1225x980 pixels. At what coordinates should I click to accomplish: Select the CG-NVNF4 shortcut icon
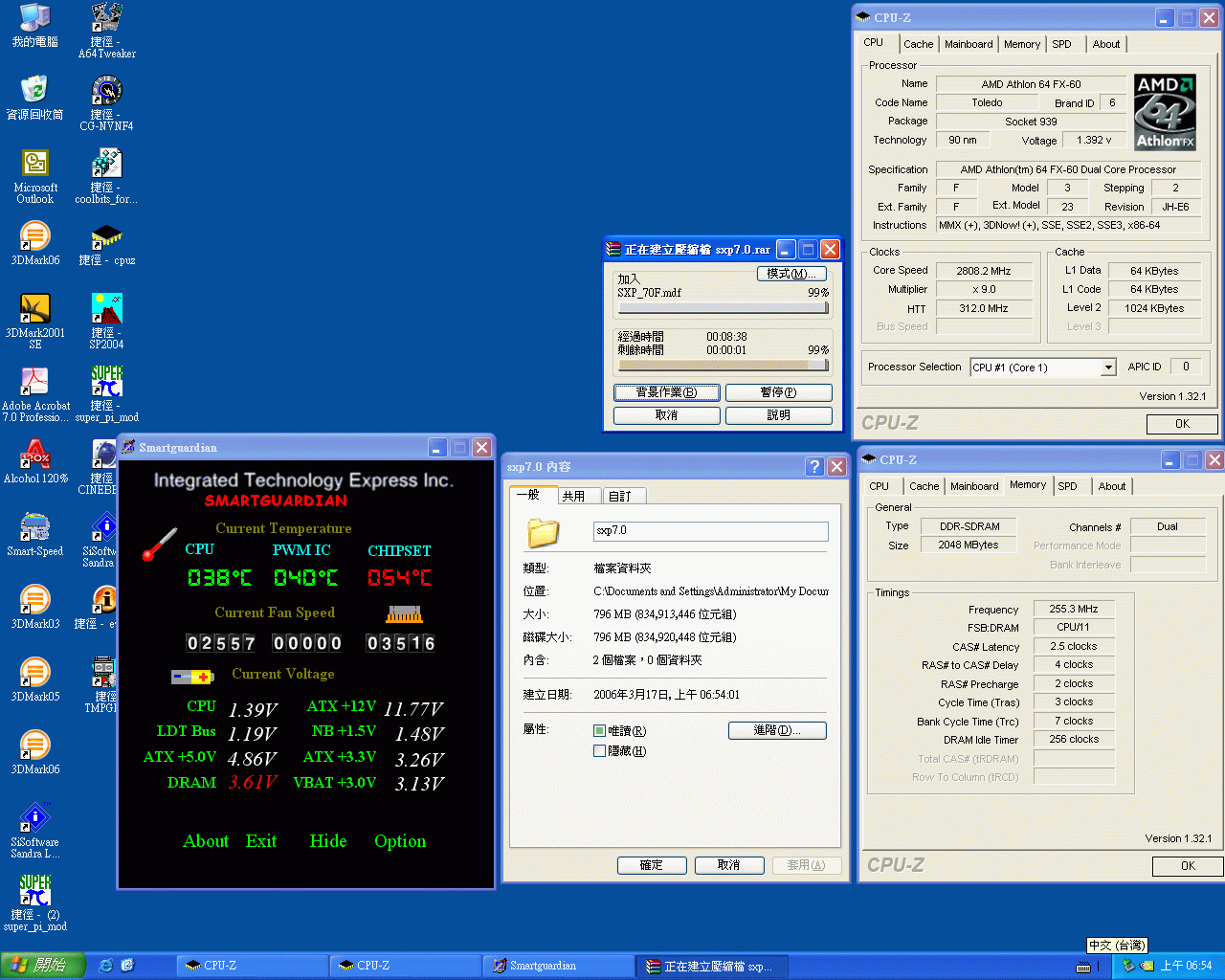pyautogui.click(x=106, y=103)
